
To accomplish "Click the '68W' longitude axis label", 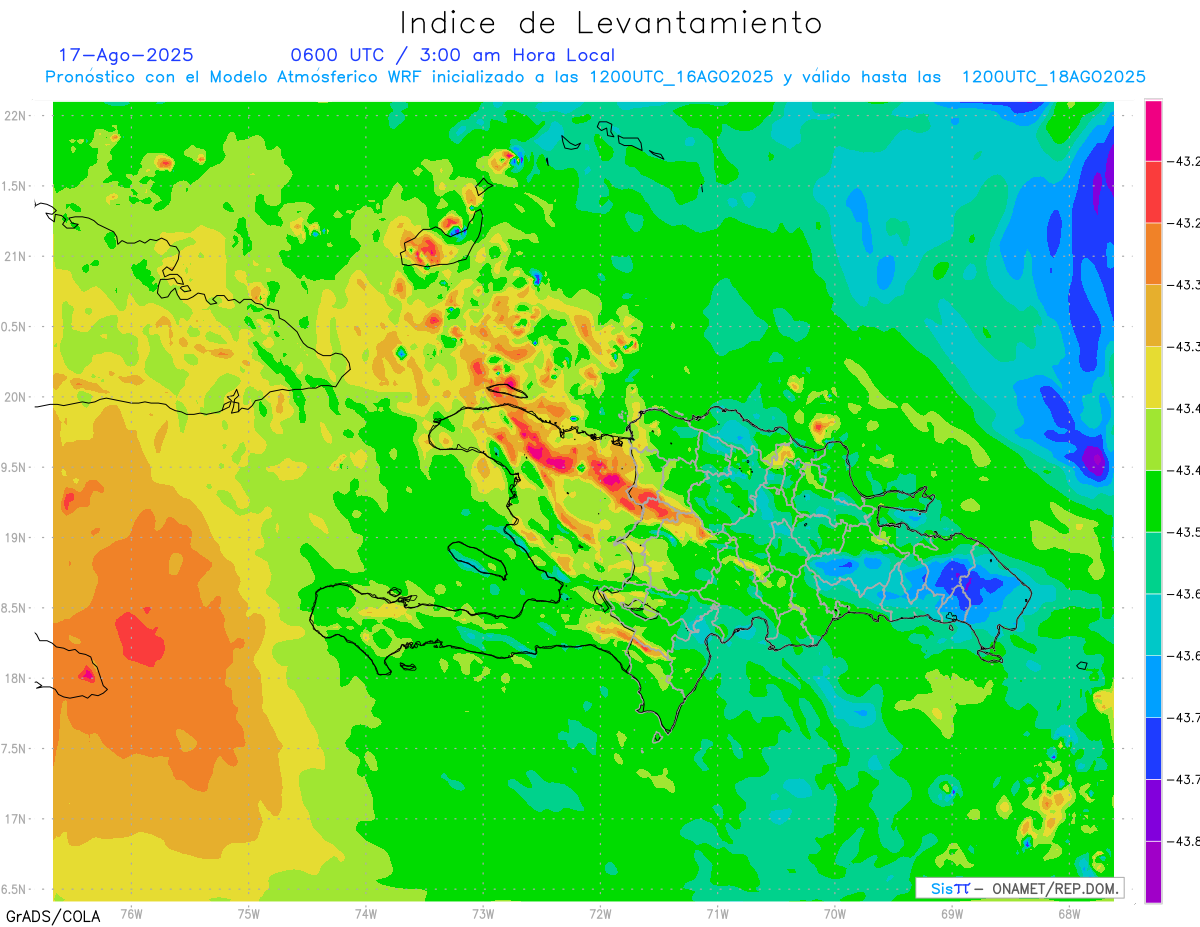I will click(x=1069, y=913).
